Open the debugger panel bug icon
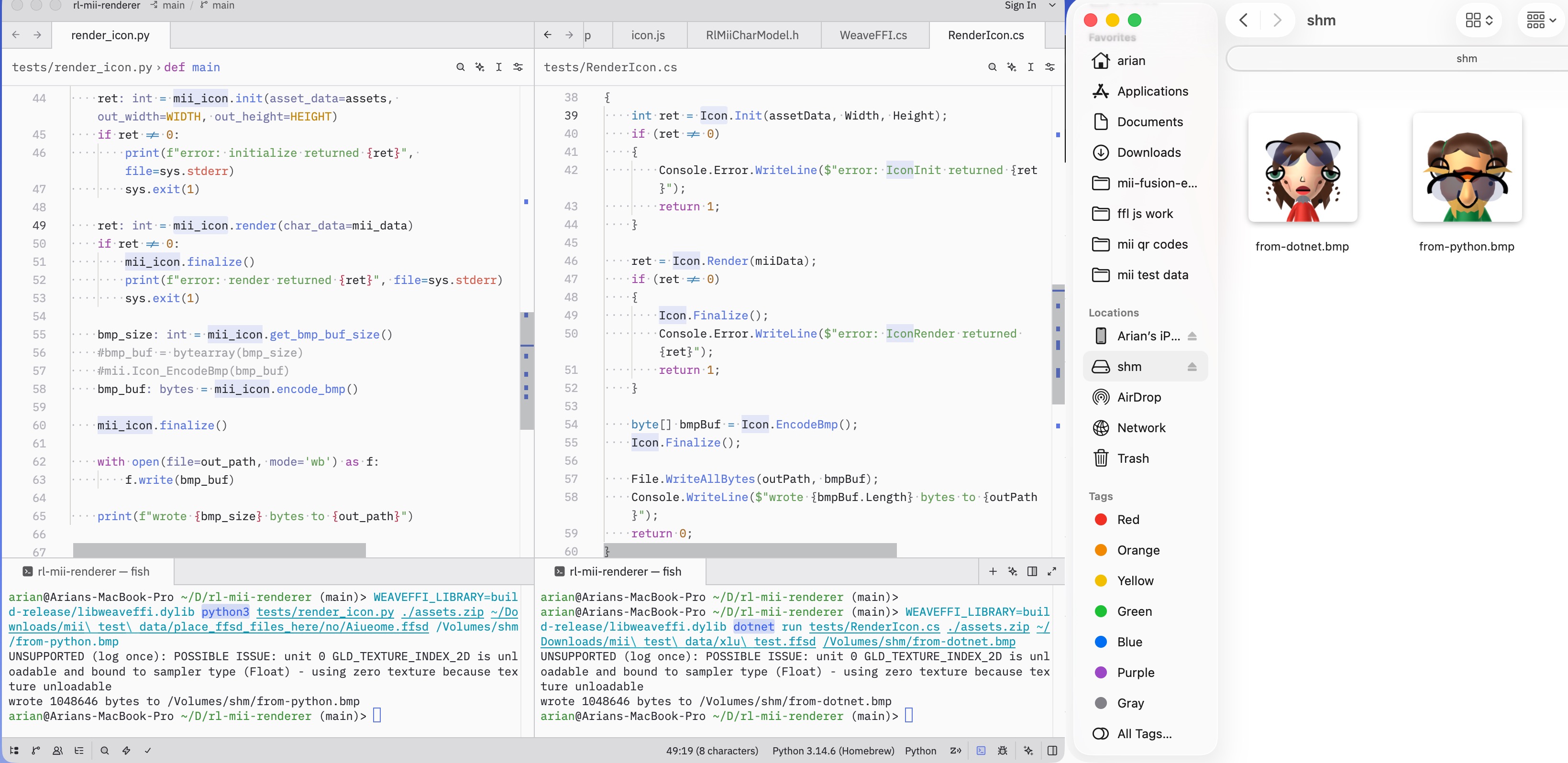 [1003, 750]
